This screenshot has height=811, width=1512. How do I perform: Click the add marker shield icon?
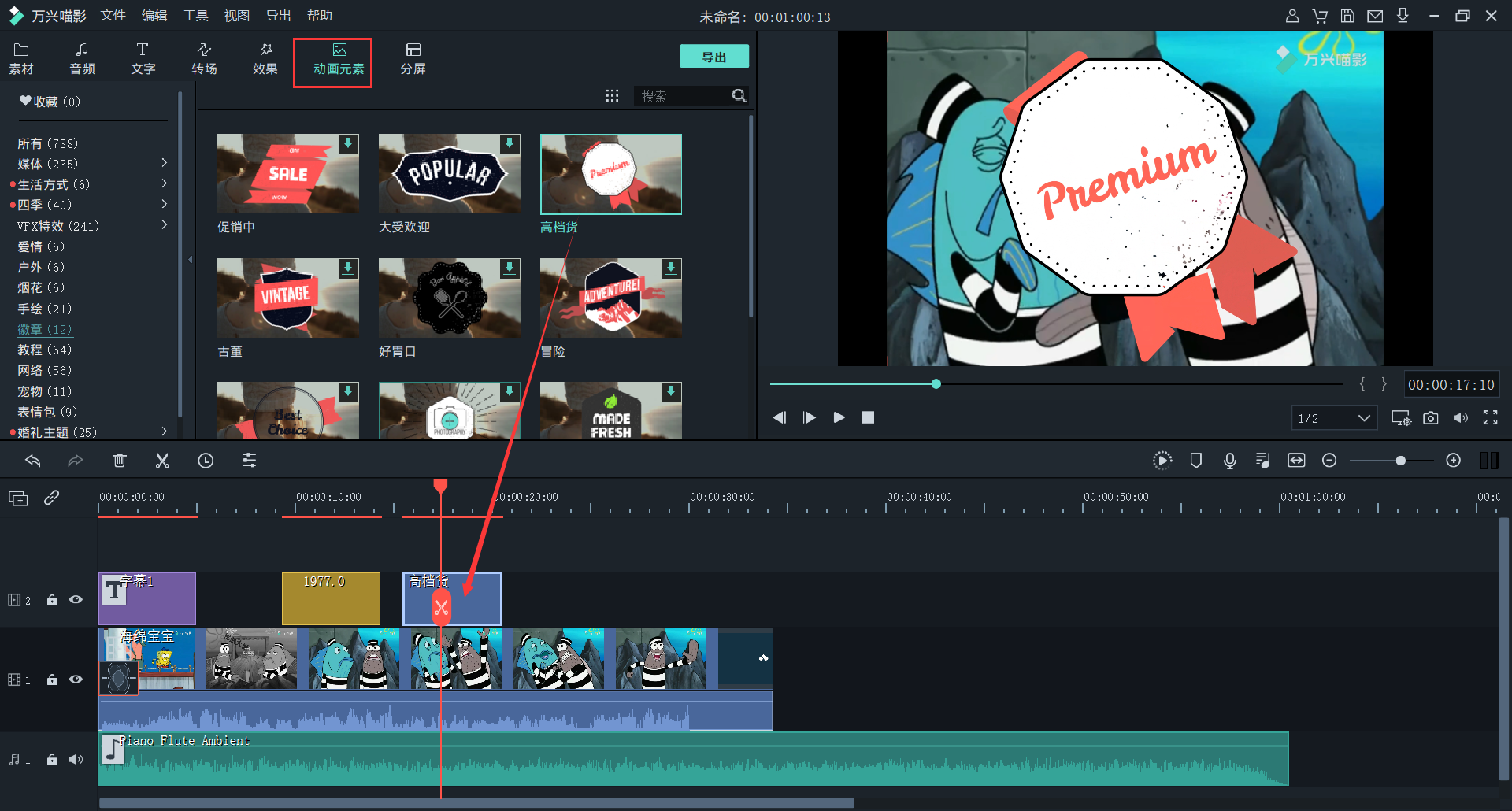point(1195,461)
